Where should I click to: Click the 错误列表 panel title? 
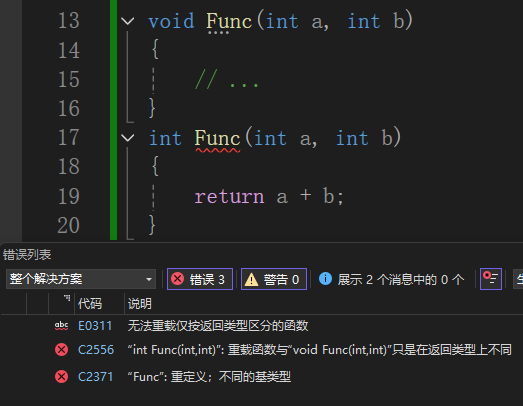[27, 255]
